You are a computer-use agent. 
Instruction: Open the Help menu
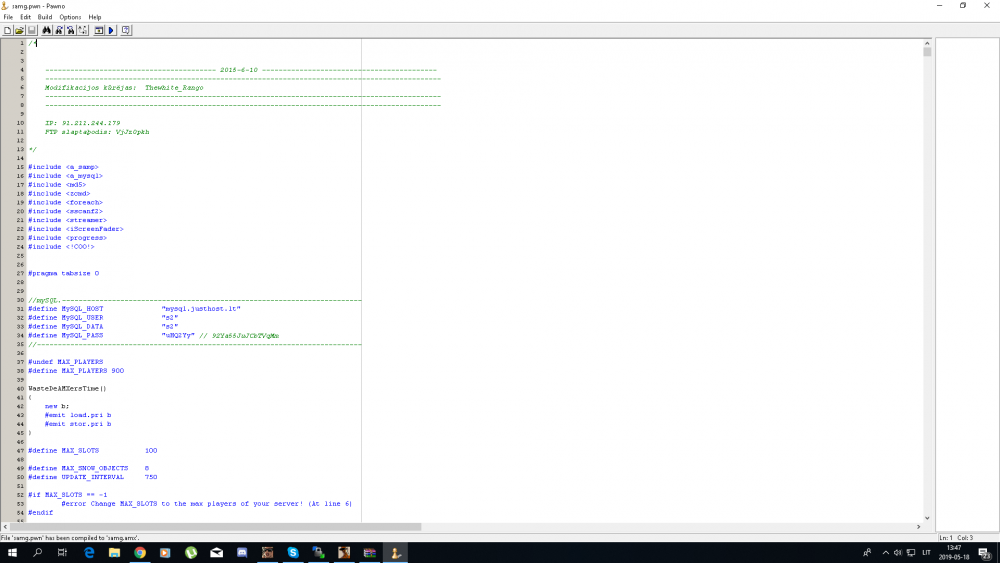[94, 17]
